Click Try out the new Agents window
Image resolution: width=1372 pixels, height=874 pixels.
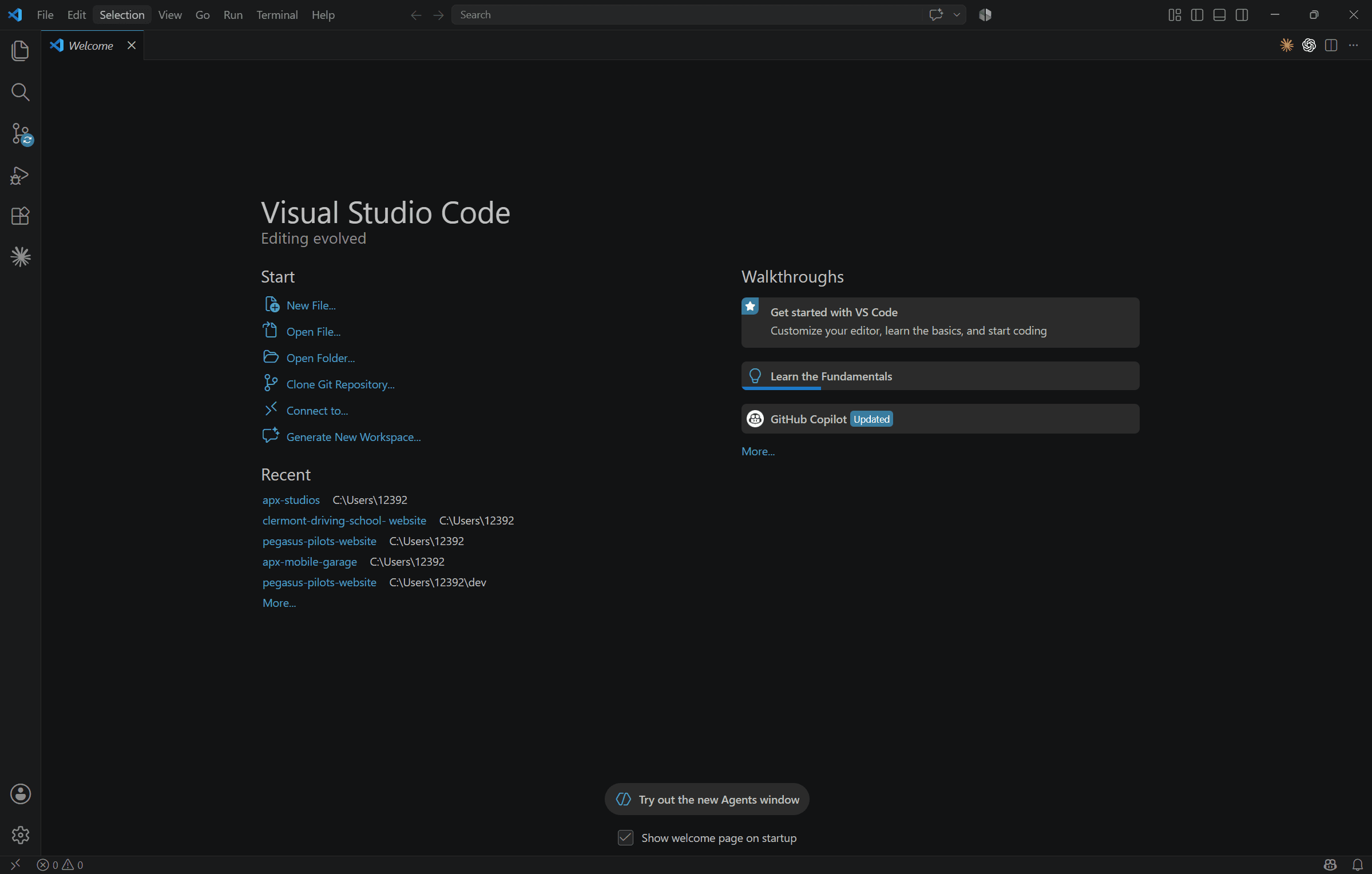point(707,799)
